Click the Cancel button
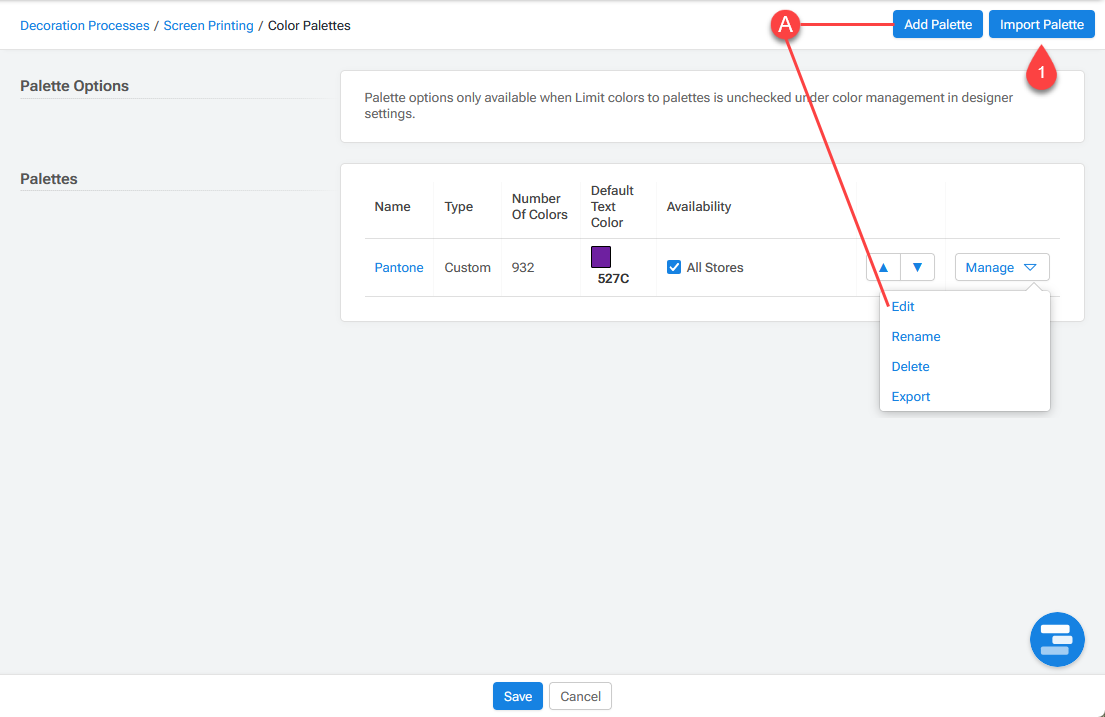Viewport: 1105px width, 717px height. pyautogui.click(x=580, y=696)
